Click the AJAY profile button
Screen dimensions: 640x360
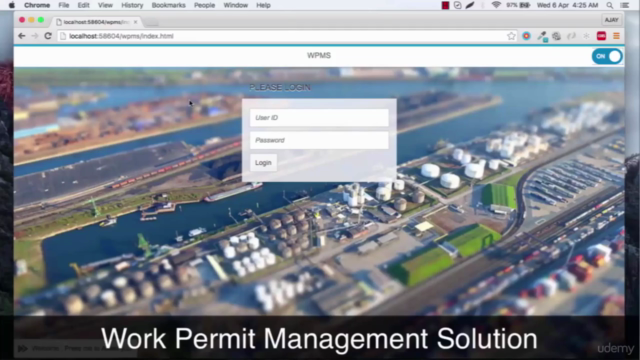pos(611,20)
